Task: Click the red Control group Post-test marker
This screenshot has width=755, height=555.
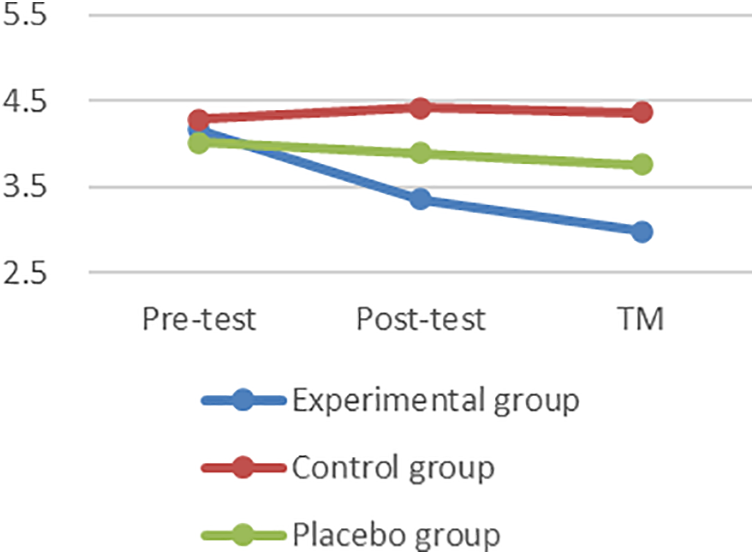Action: [420, 107]
